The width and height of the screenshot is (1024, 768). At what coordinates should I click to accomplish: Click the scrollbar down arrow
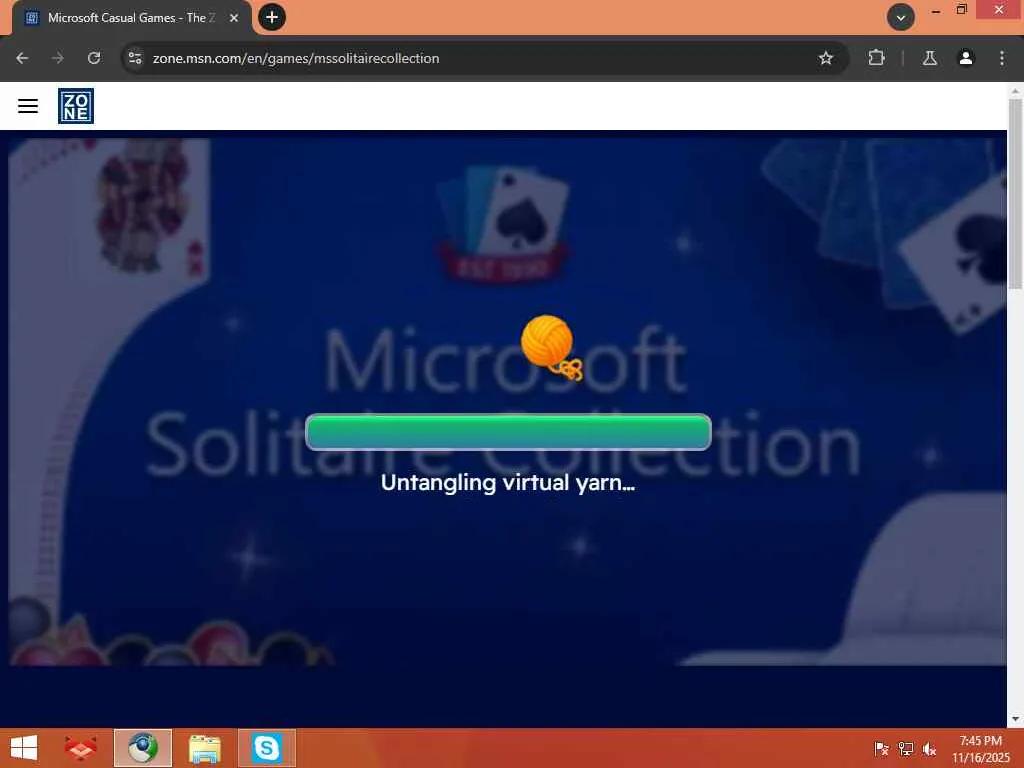tap(1016, 719)
